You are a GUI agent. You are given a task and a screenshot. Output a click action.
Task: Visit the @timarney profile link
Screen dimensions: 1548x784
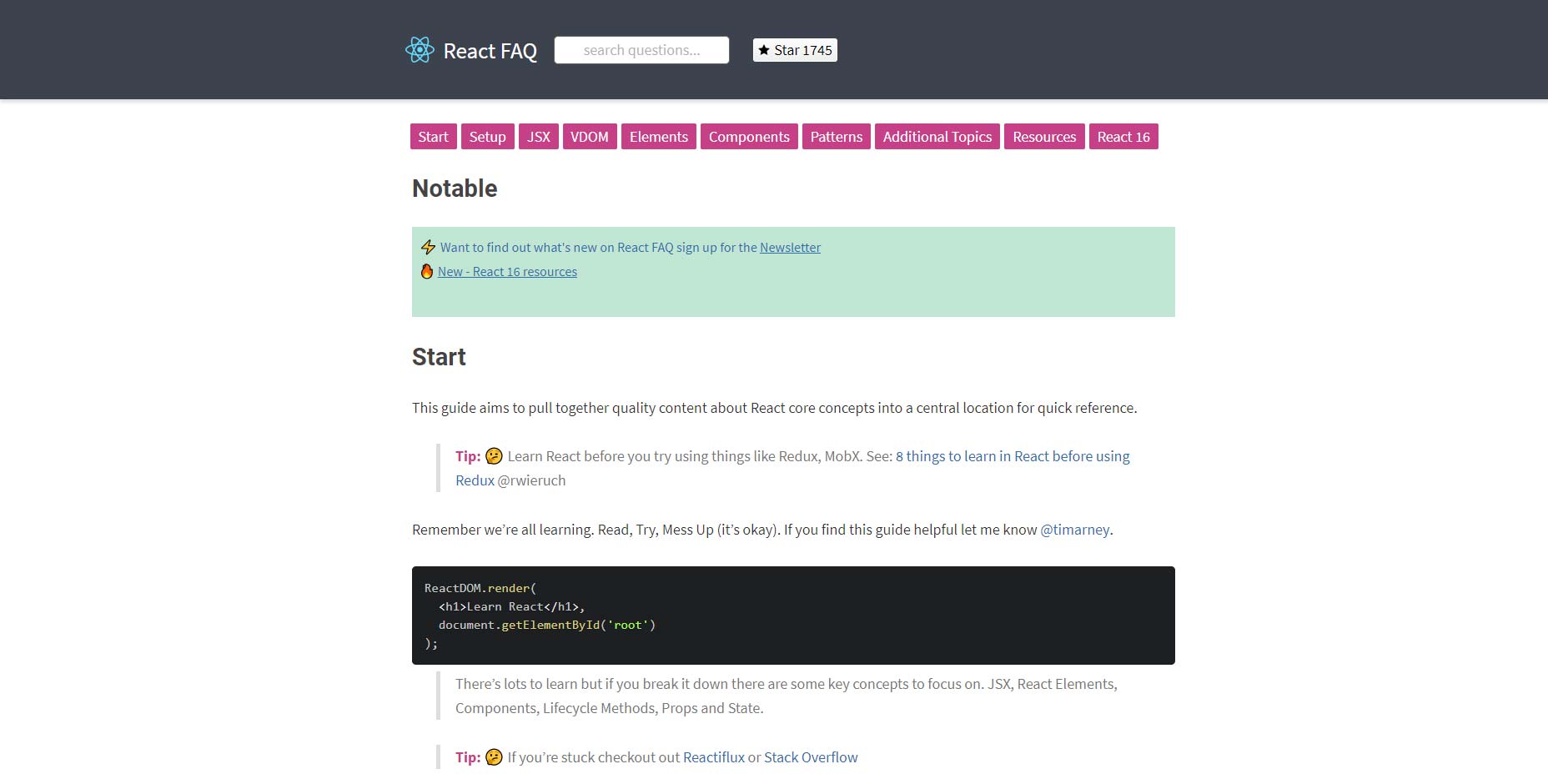coord(1075,530)
